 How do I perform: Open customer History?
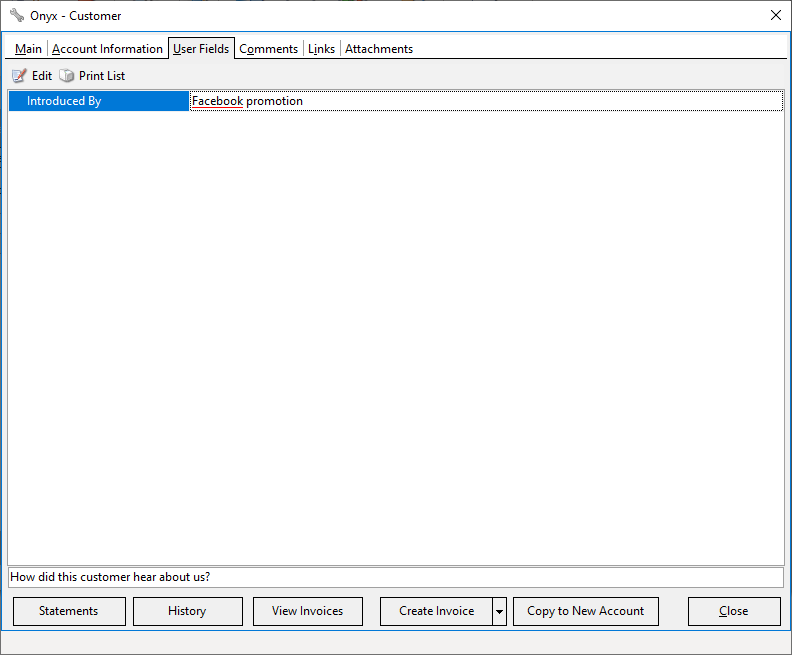coord(188,611)
